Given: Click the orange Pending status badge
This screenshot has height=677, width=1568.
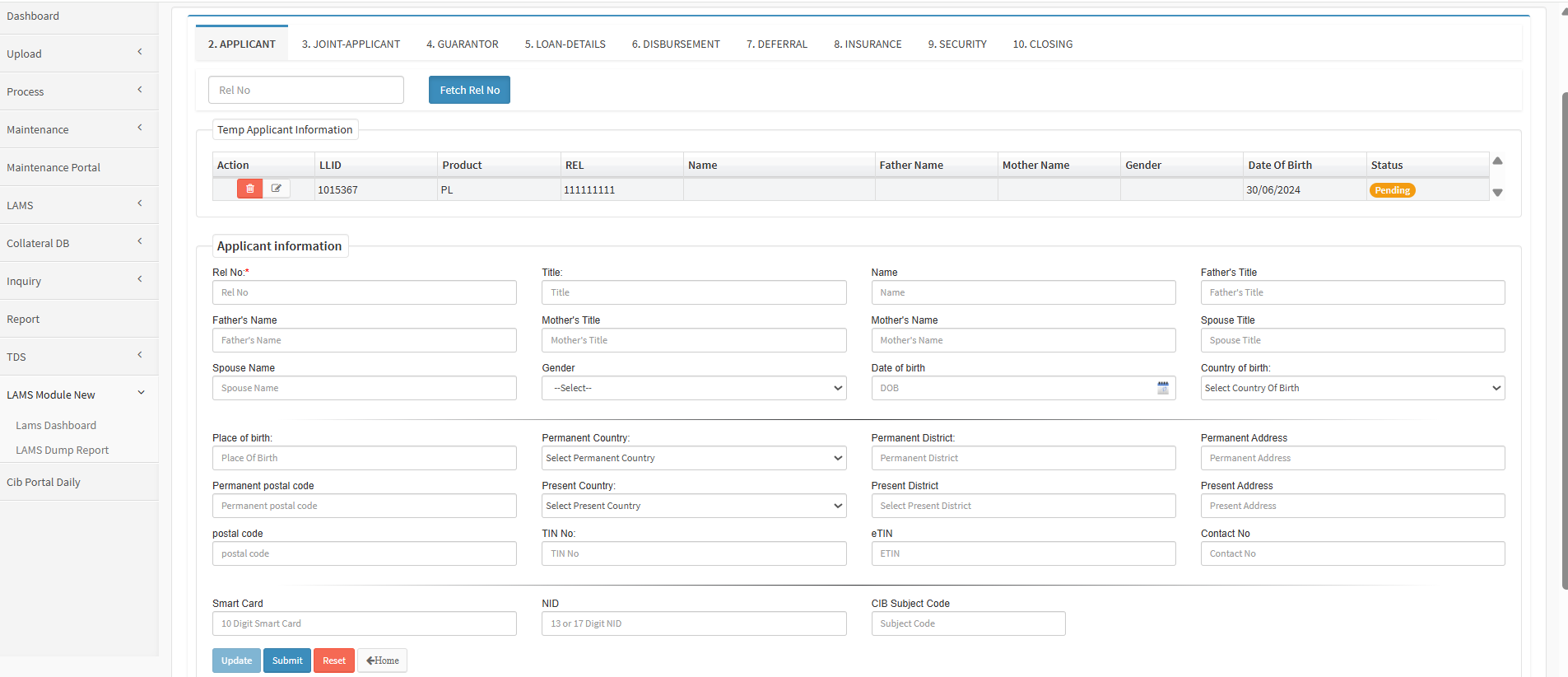Looking at the screenshot, I should (1392, 190).
